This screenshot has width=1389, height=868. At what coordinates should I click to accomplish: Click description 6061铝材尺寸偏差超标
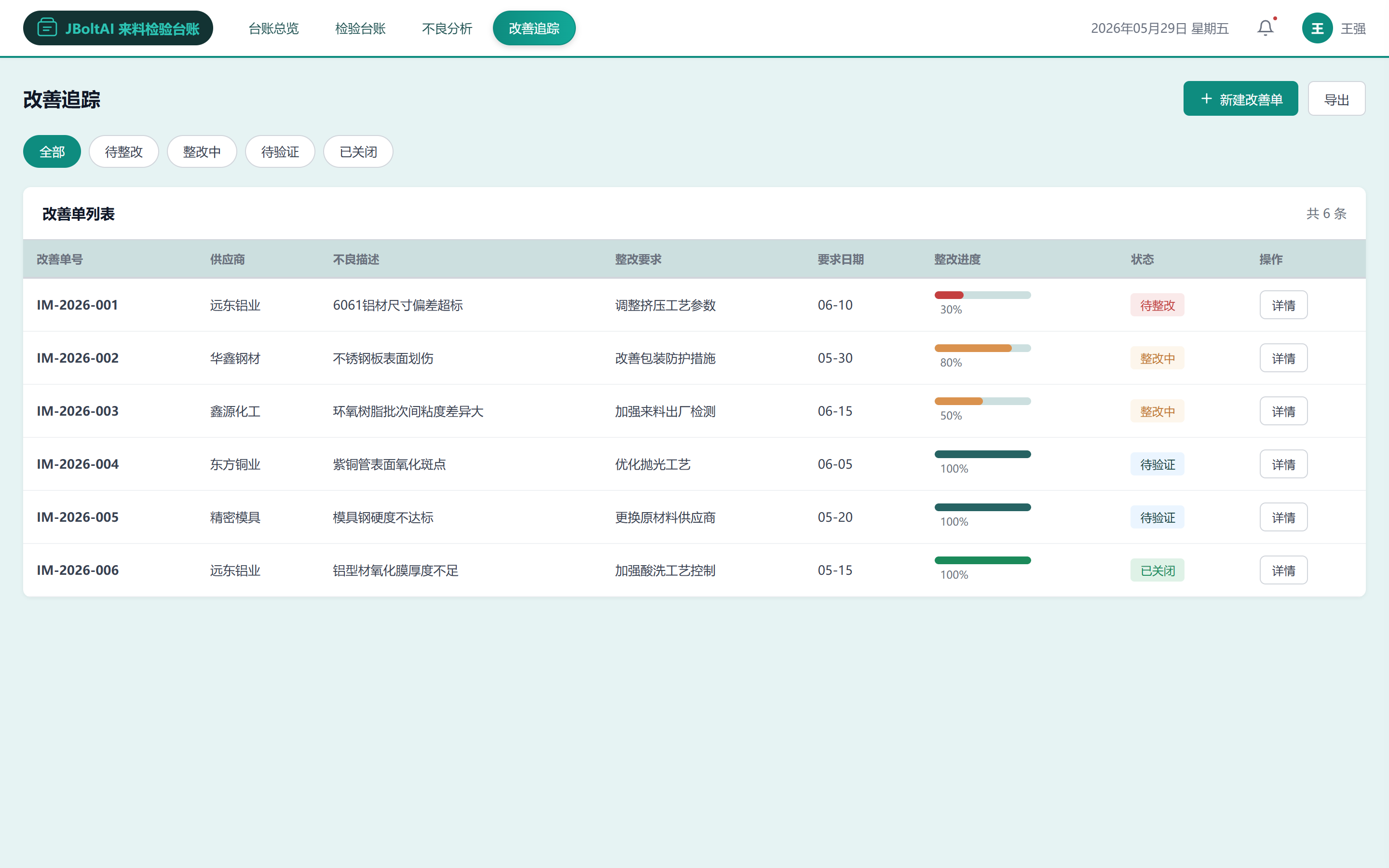click(398, 305)
